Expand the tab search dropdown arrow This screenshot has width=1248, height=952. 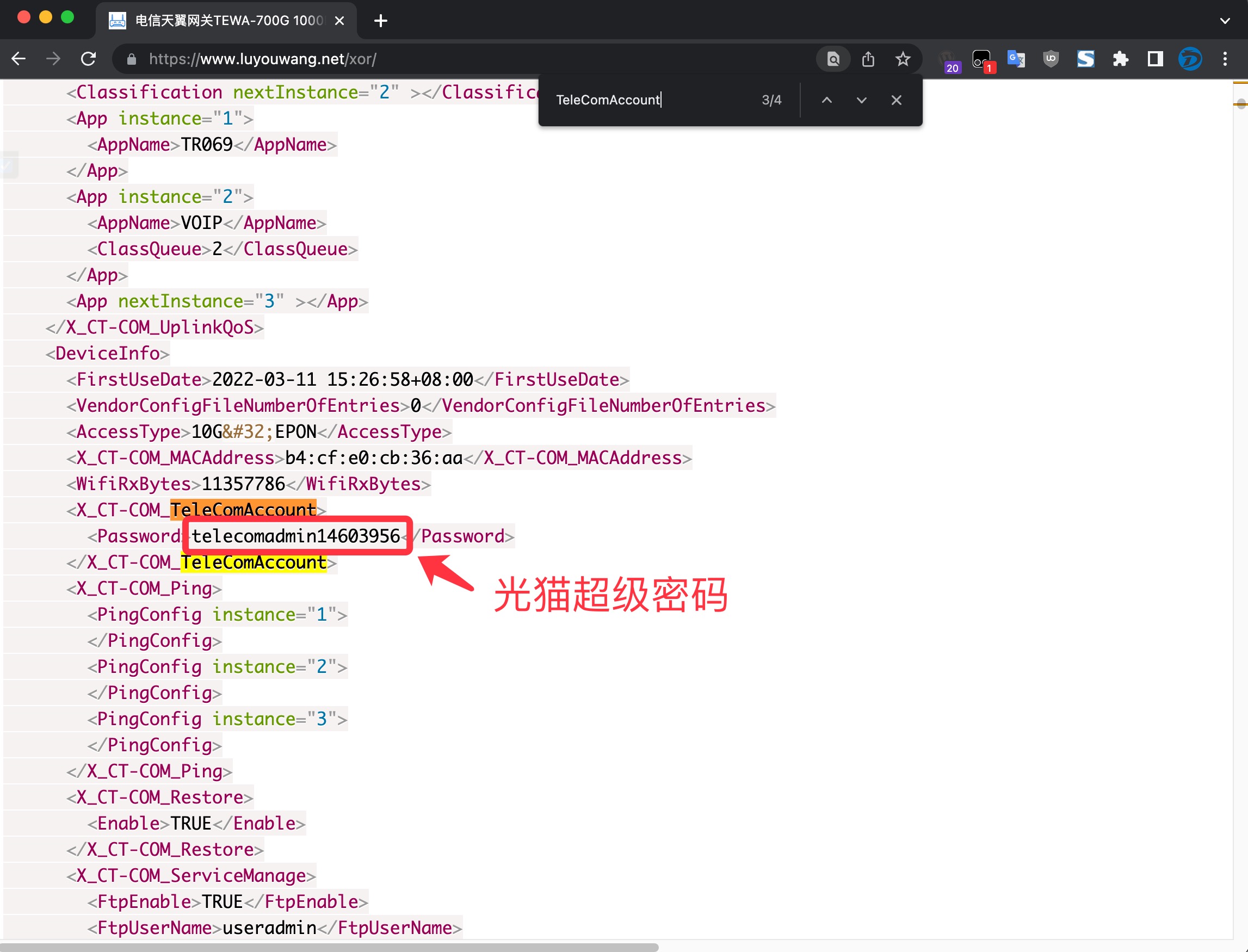(1225, 21)
